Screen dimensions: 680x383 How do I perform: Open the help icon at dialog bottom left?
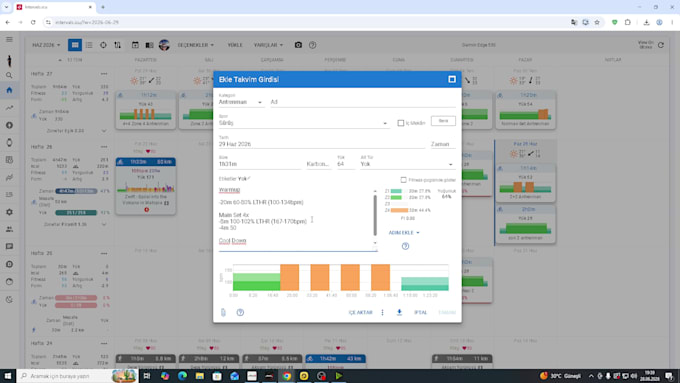tap(240, 312)
